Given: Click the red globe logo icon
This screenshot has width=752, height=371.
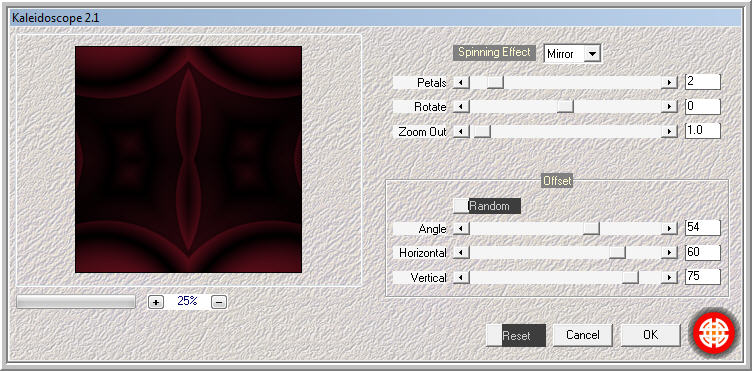Looking at the screenshot, I should tap(714, 333).
